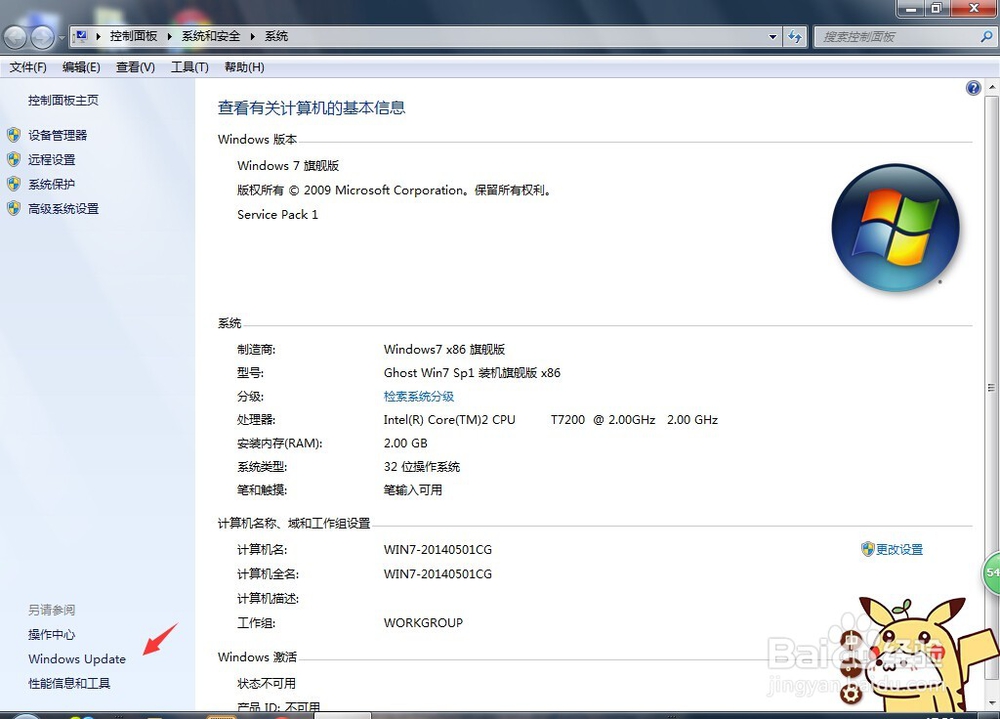Open 性能信息和工具 link

tap(69, 683)
